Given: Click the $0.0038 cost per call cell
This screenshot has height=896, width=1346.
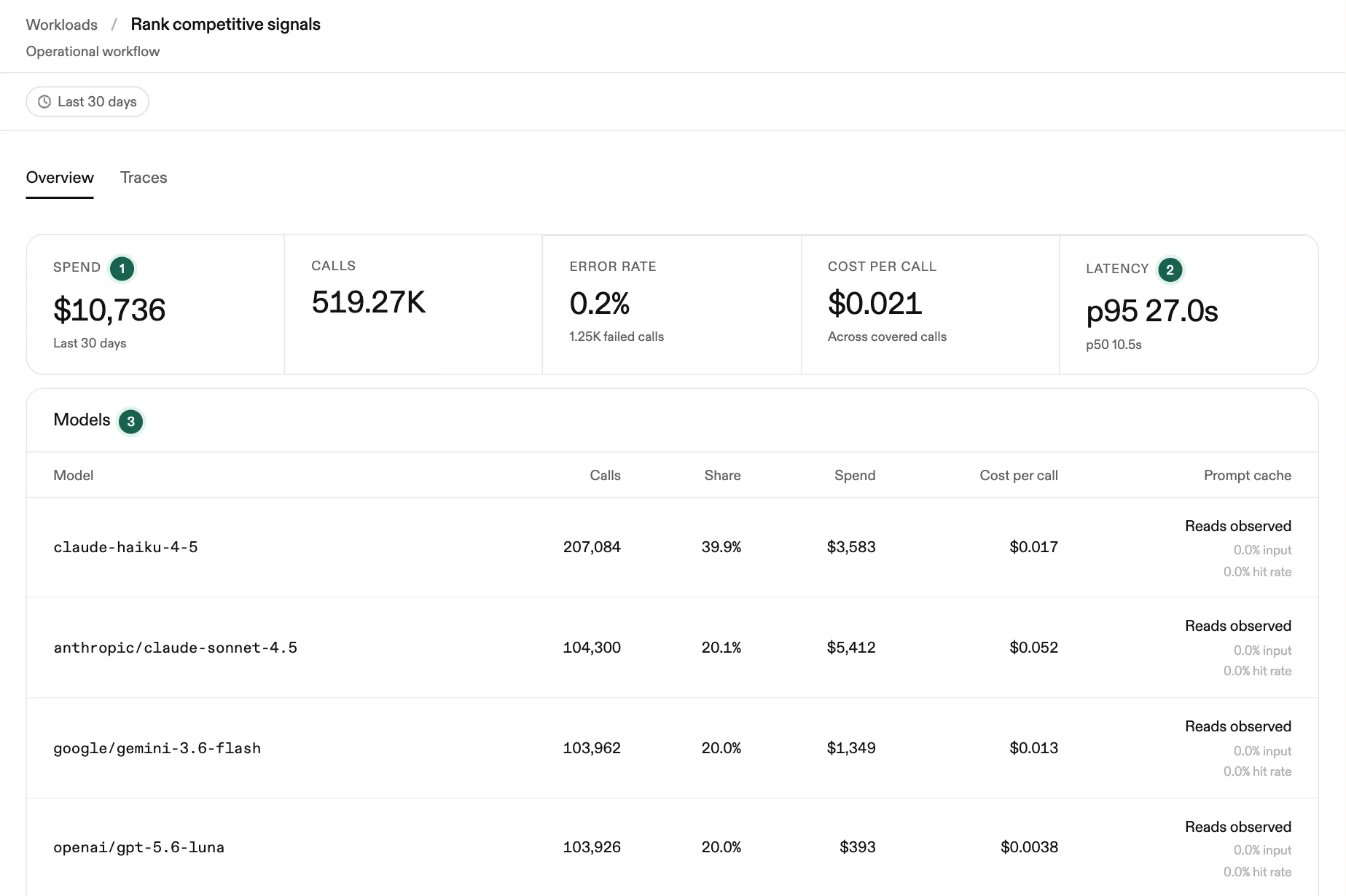Looking at the screenshot, I should (1030, 847).
